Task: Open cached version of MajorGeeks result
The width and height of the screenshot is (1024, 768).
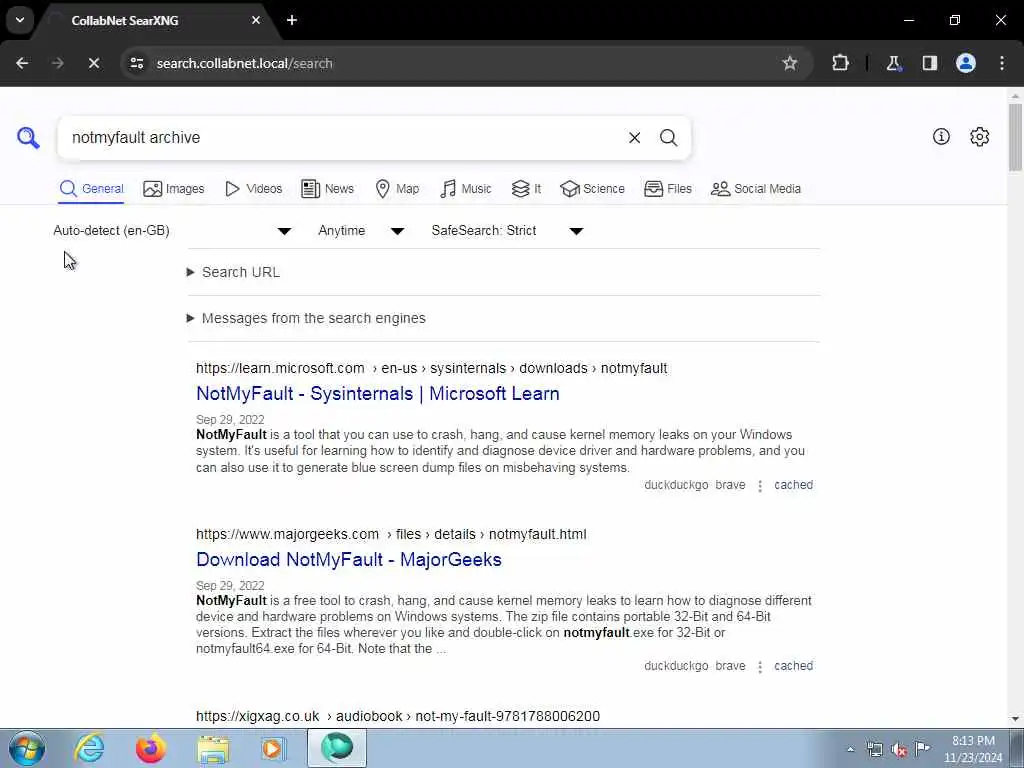Action: point(793,666)
